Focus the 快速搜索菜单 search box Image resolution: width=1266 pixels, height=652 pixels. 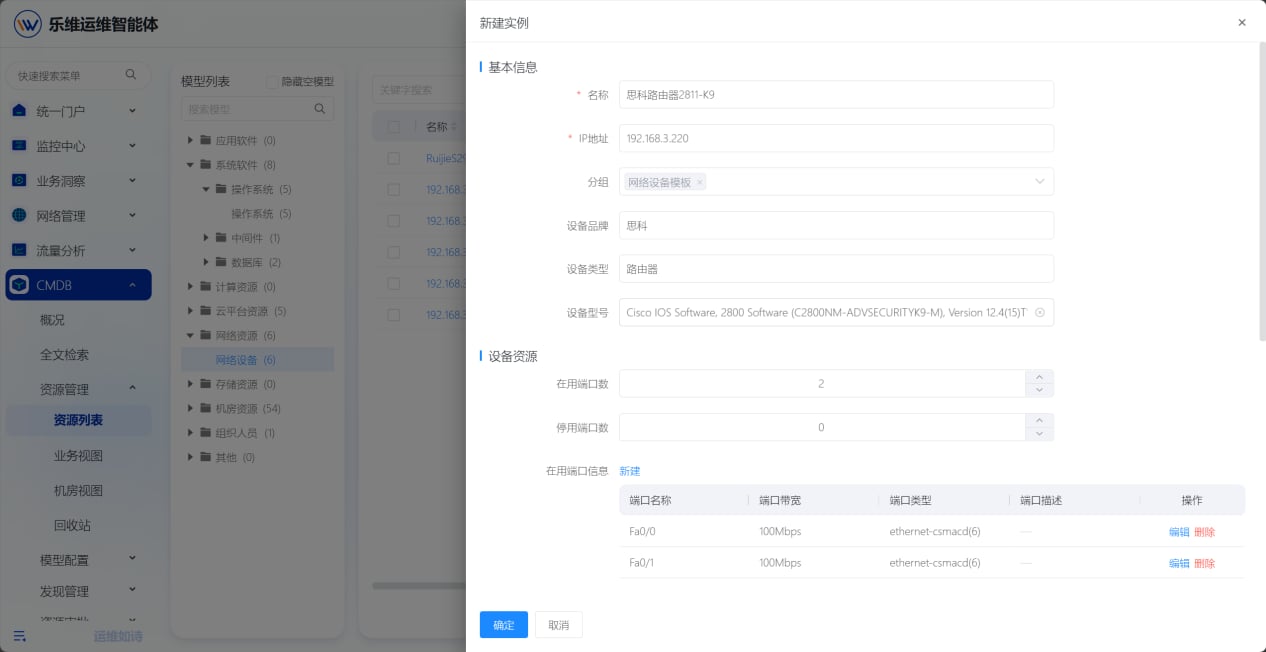coord(78,75)
